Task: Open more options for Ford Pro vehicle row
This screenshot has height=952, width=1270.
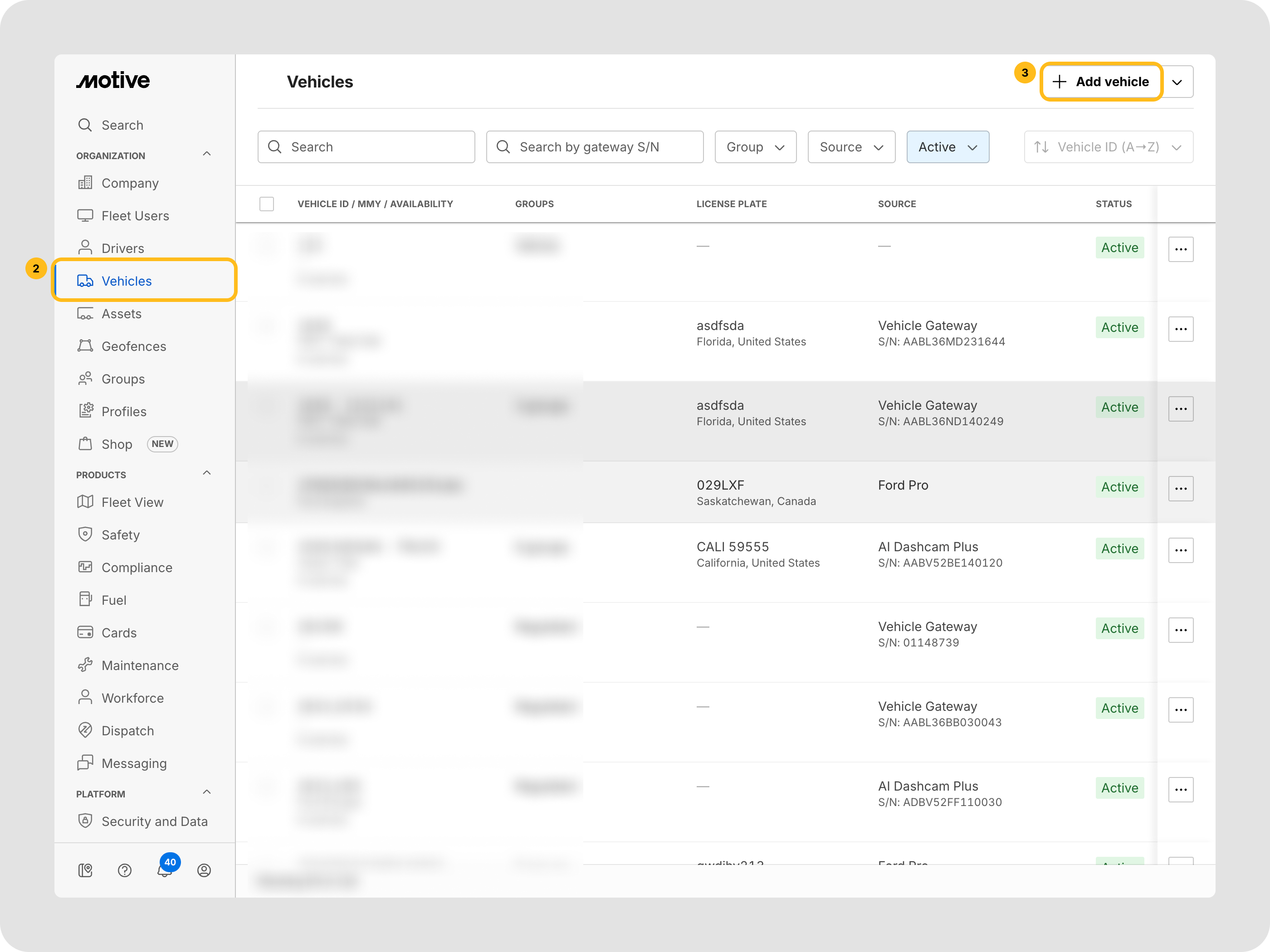Action: (x=1181, y=488)
